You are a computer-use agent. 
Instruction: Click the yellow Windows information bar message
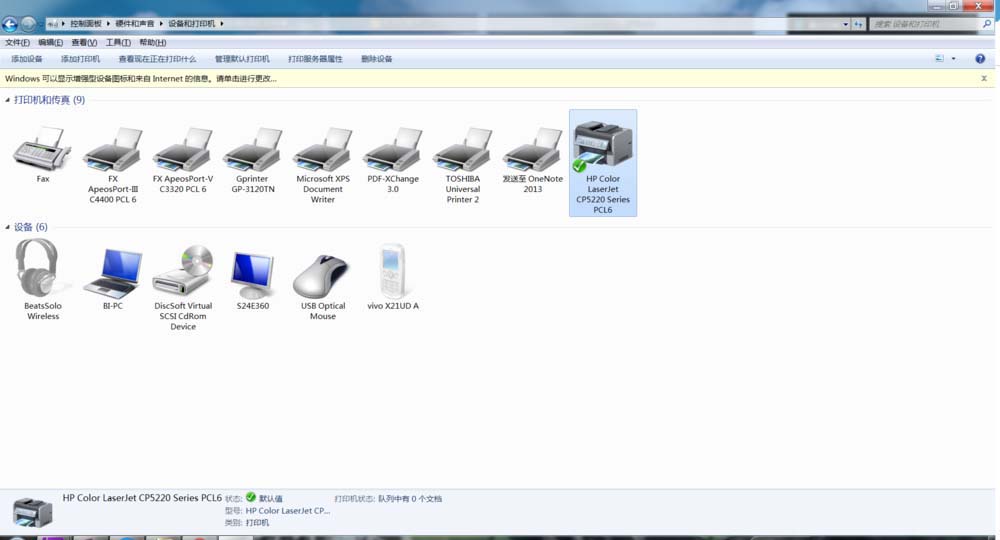click(141, 78)
